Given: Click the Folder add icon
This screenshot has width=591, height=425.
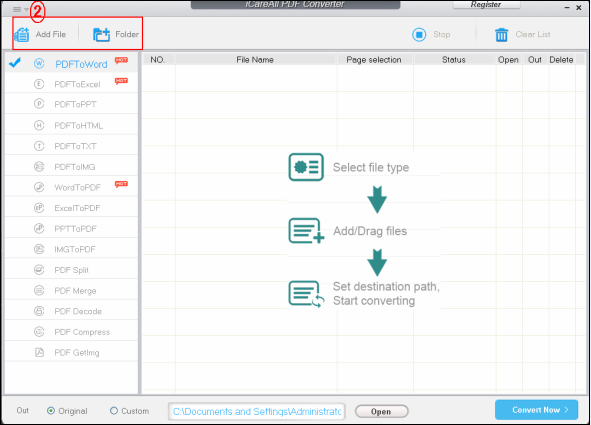Looking at the screenshot, I should tap(101, 34).
